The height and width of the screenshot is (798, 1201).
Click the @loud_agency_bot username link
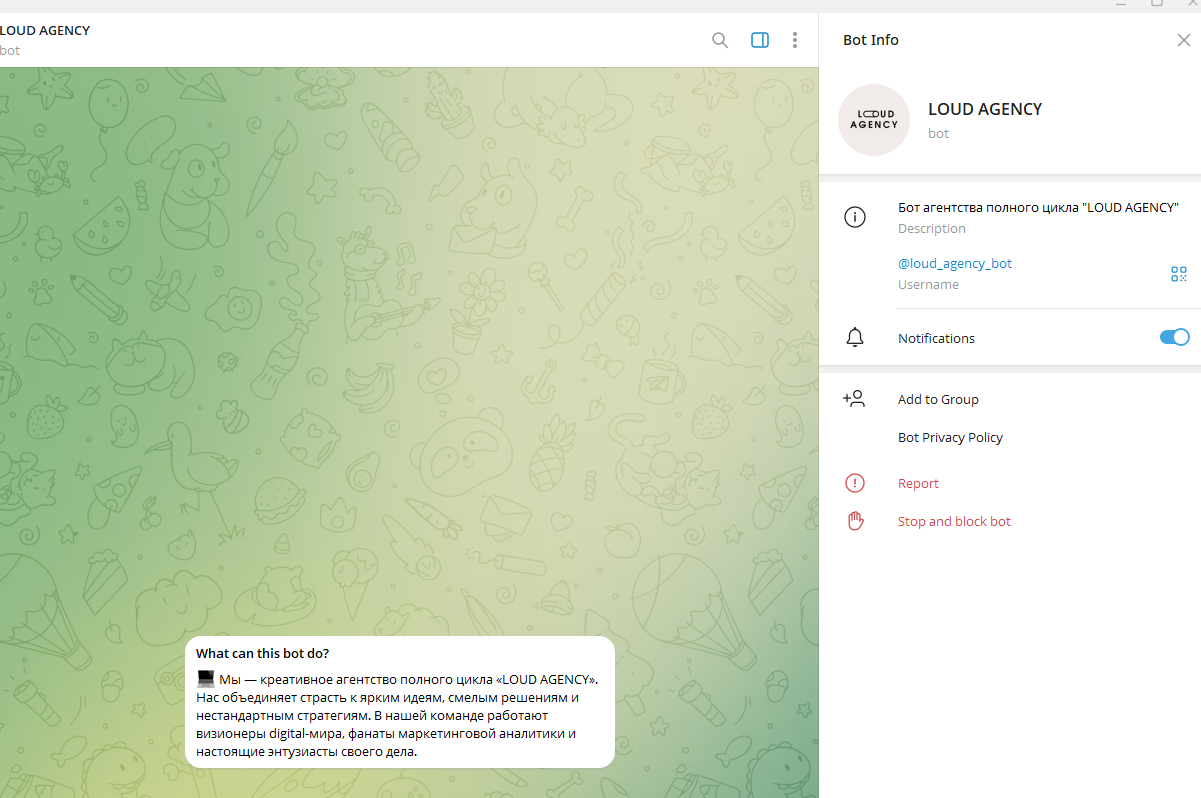point(955,264)
